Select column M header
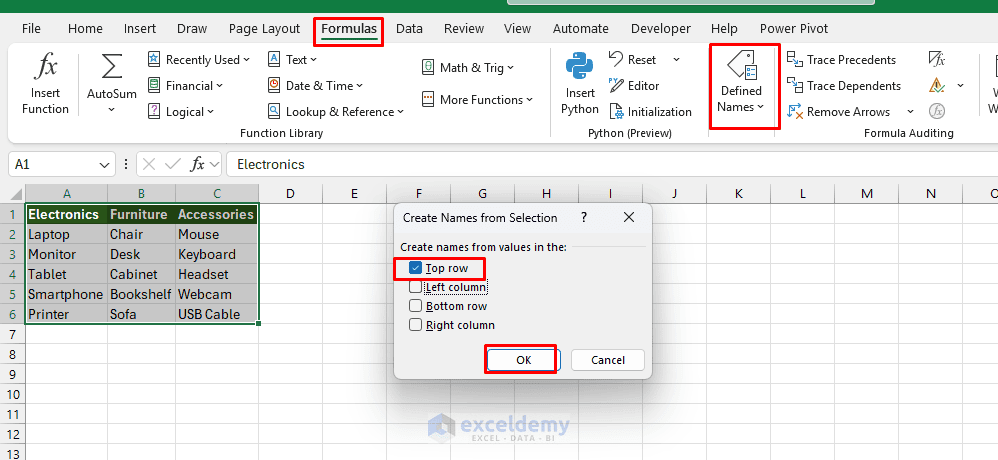Screen dimensions: 998x460 [867, 193]
